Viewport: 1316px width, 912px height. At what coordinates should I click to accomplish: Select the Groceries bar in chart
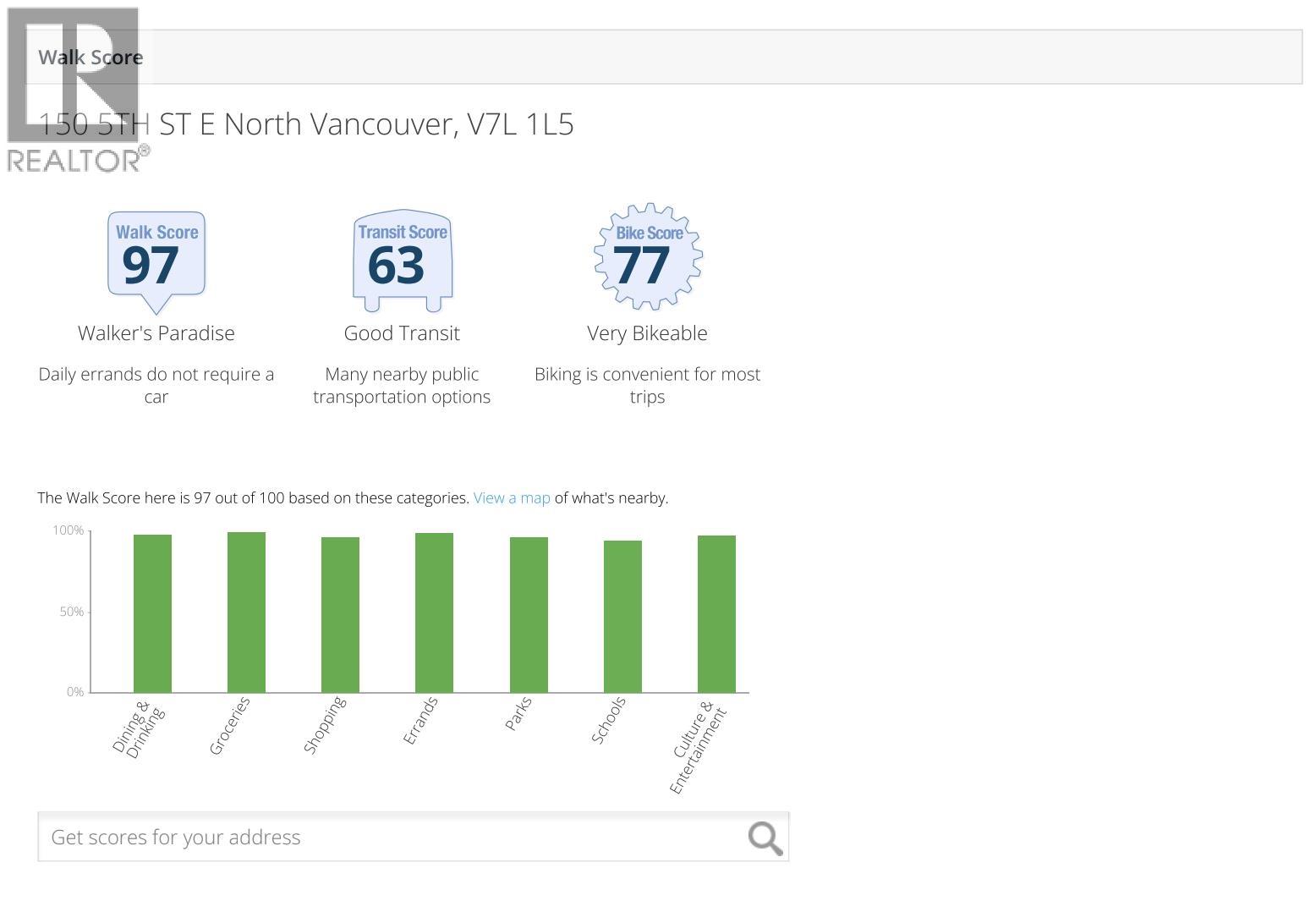click(246, 613)
